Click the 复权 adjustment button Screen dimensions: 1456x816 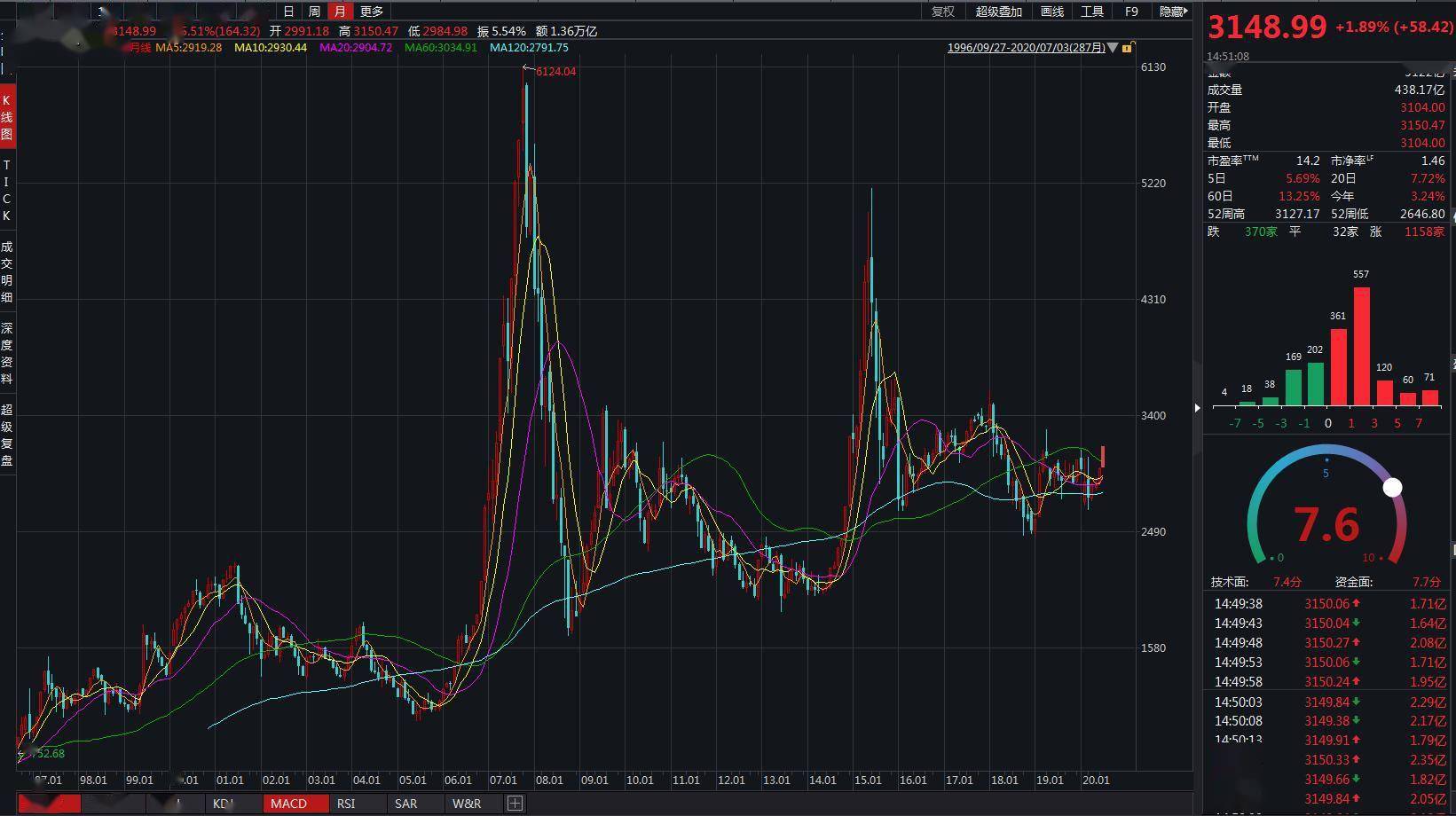943,12
